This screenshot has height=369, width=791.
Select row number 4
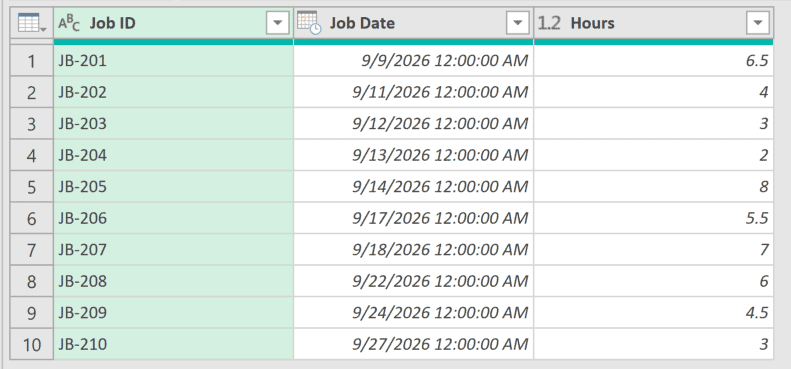(32, 155)
